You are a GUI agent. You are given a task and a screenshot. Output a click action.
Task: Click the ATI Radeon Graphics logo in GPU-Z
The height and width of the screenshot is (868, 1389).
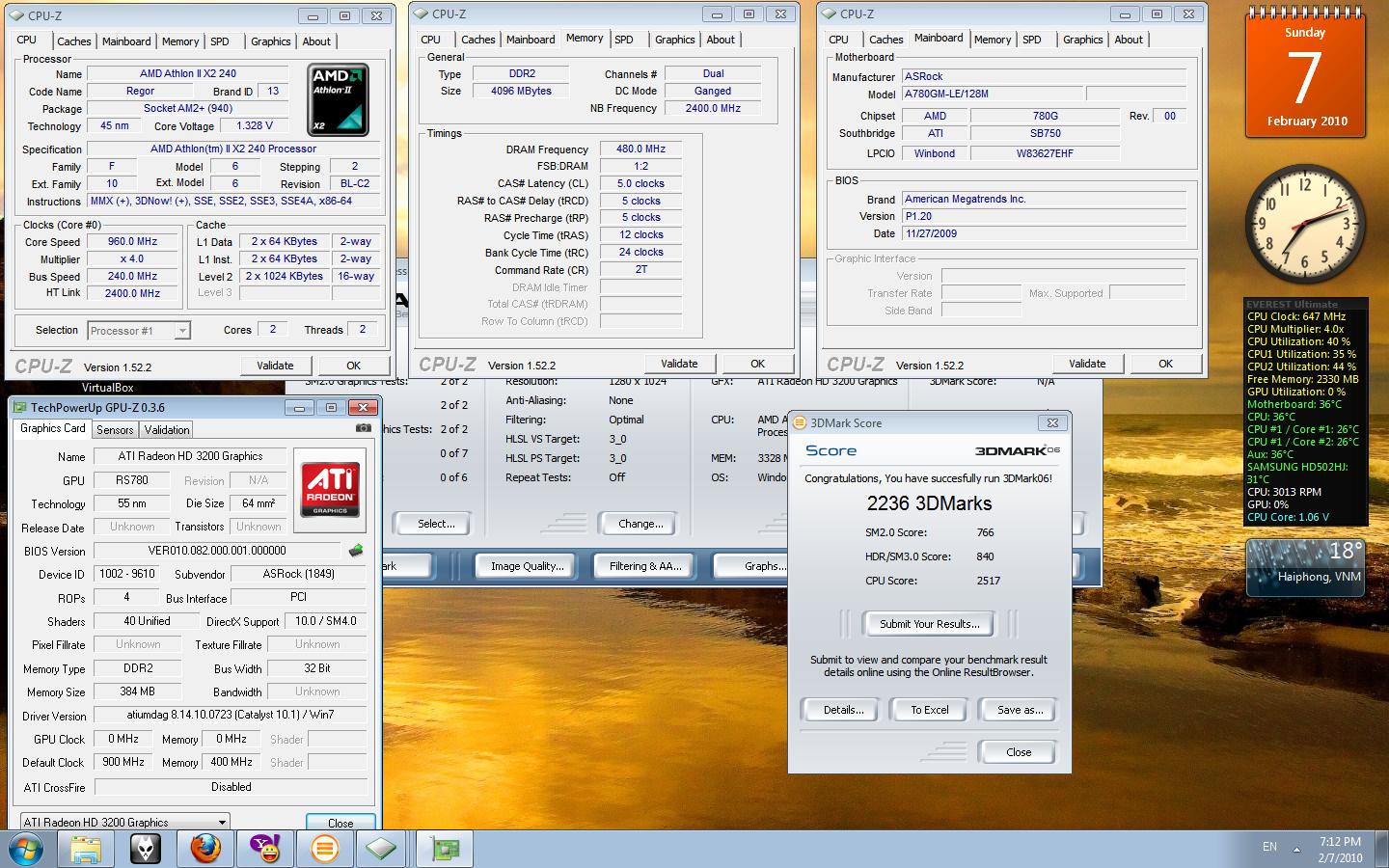tap(330, 489)
